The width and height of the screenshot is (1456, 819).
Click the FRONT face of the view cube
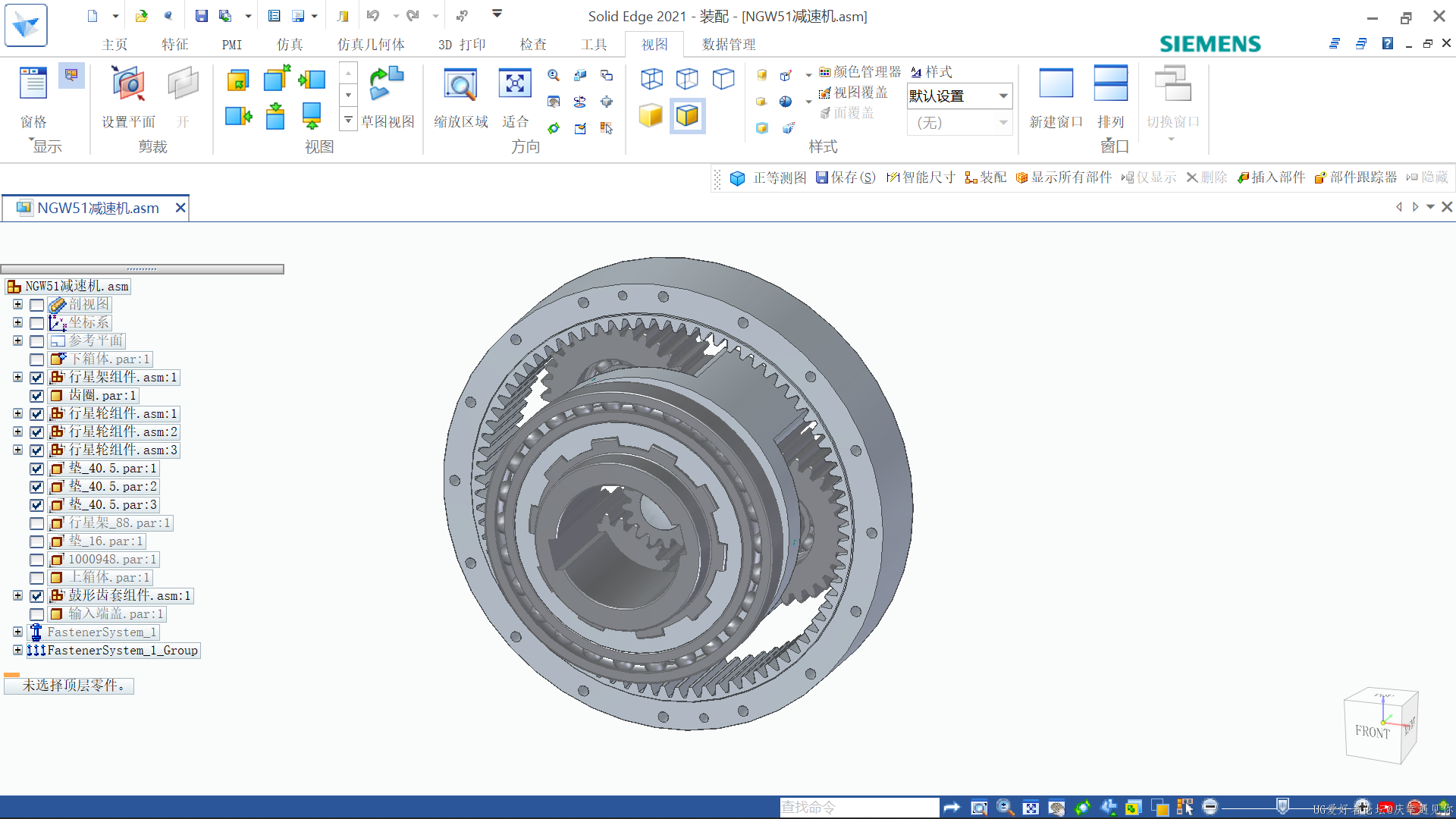(x=1372, y=731)
